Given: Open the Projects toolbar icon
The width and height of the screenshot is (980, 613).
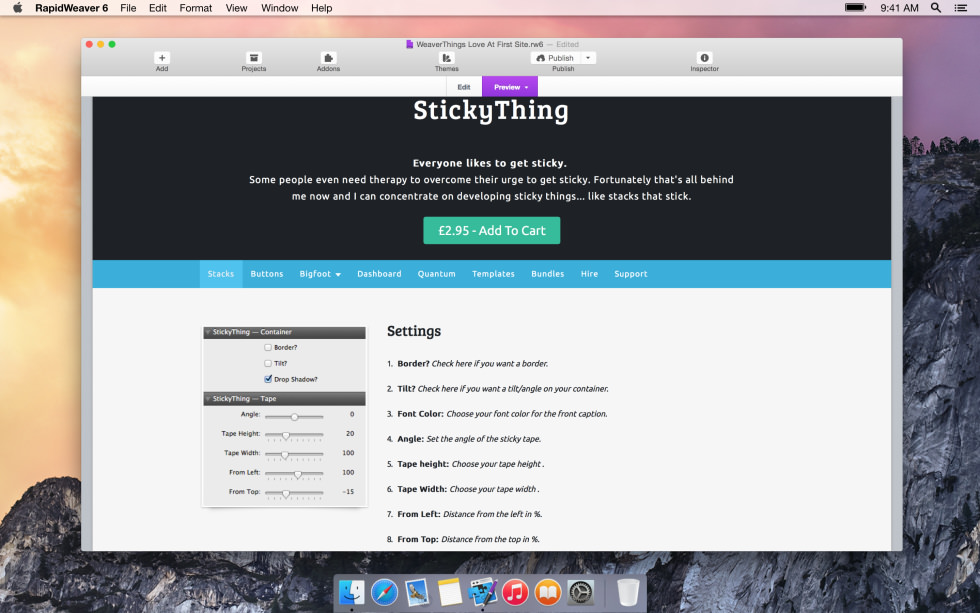Looking at the screenshot, I should pyautogui.click(x=254, y=58).
